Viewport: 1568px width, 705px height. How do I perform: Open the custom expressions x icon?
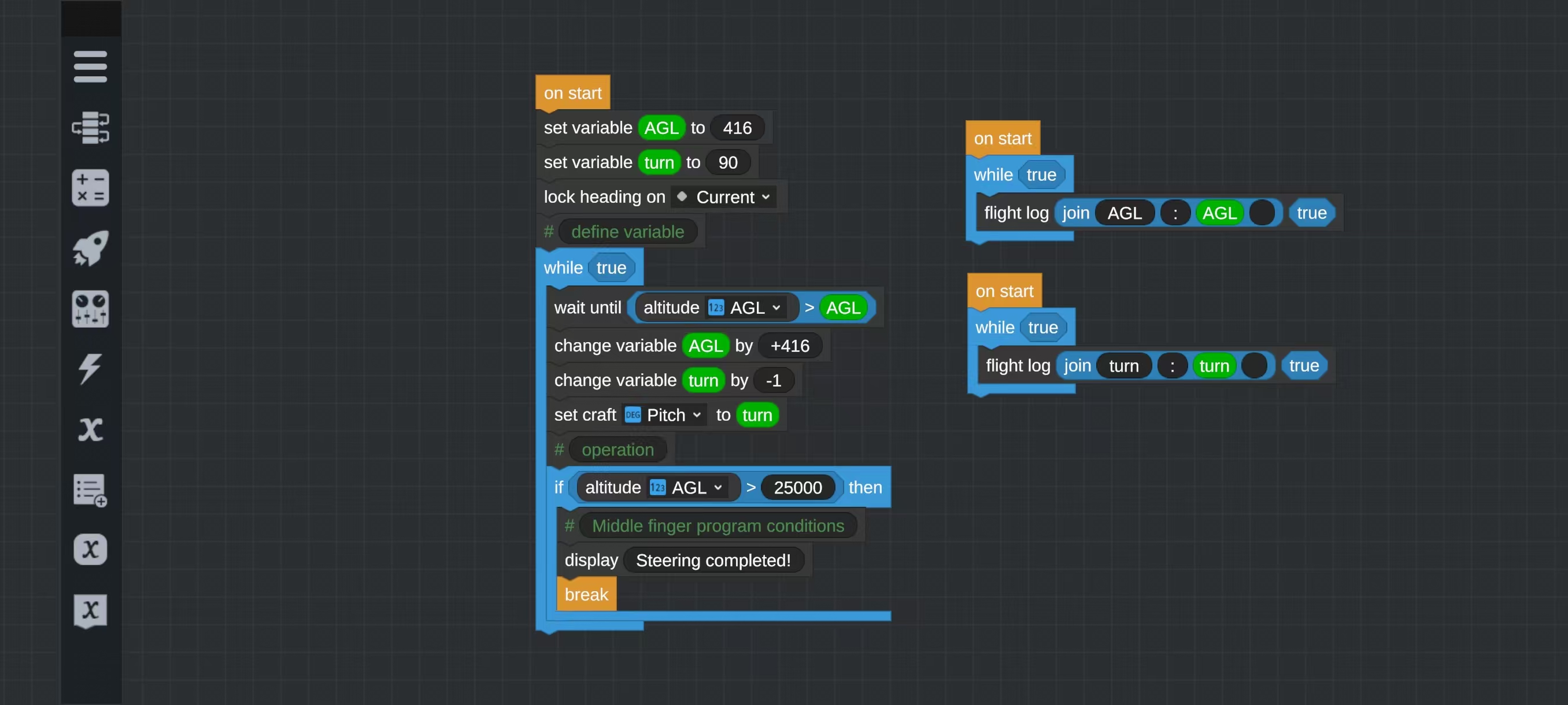click(x=90, y=550)
